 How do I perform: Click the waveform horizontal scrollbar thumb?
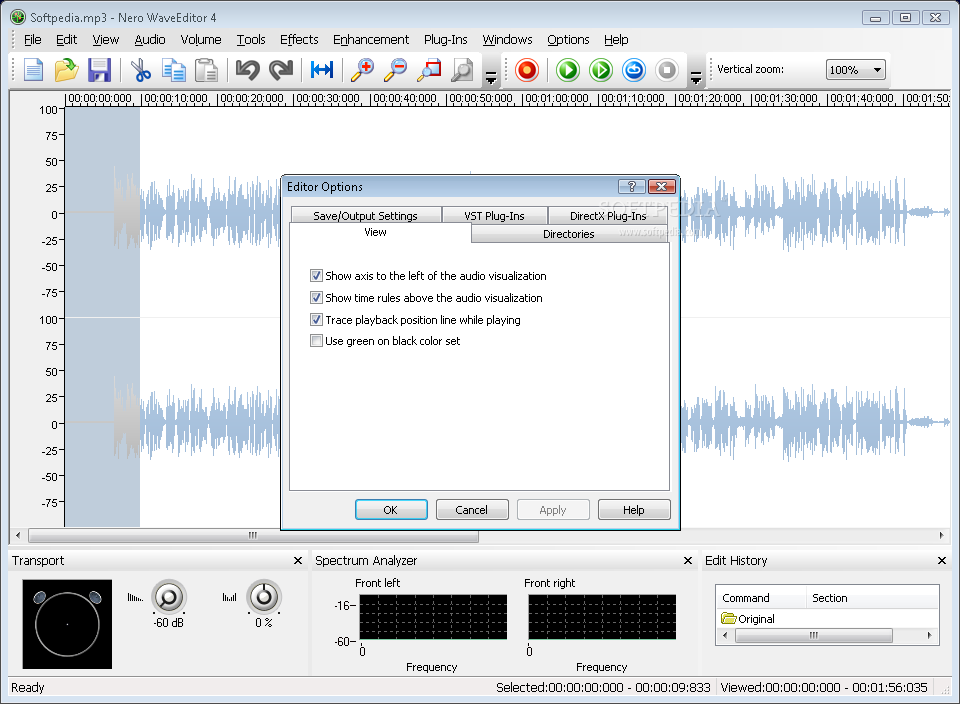coord(253,536)
